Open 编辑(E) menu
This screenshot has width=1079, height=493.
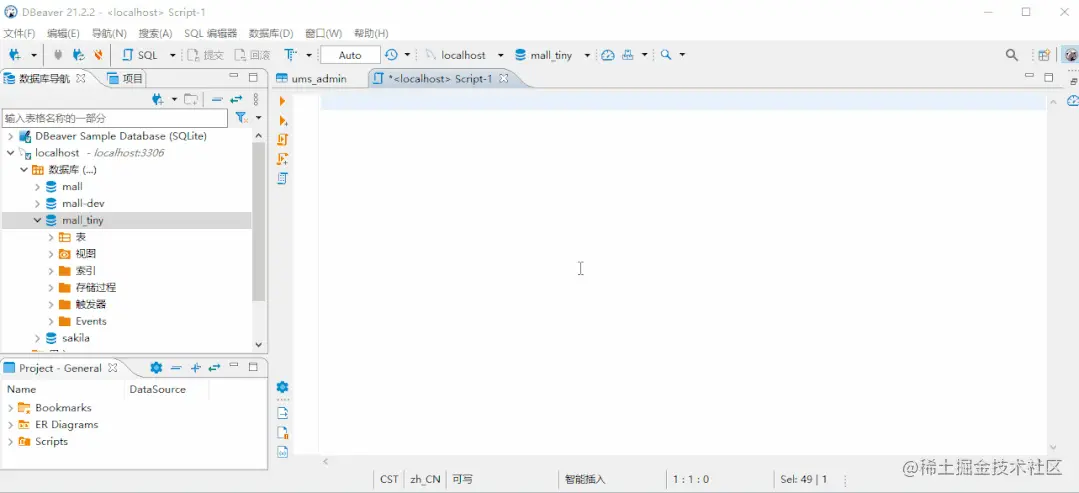point(63,33)
